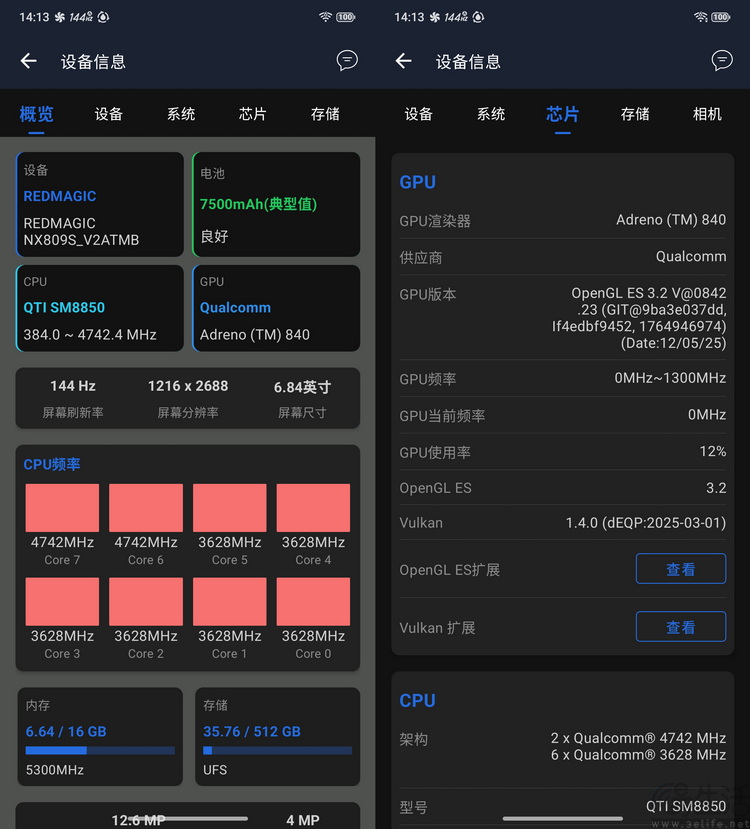Tap Core 4 frequency block
Viewport: 750px width, 829px height.
pyautogui.click(x=313, y=508)
